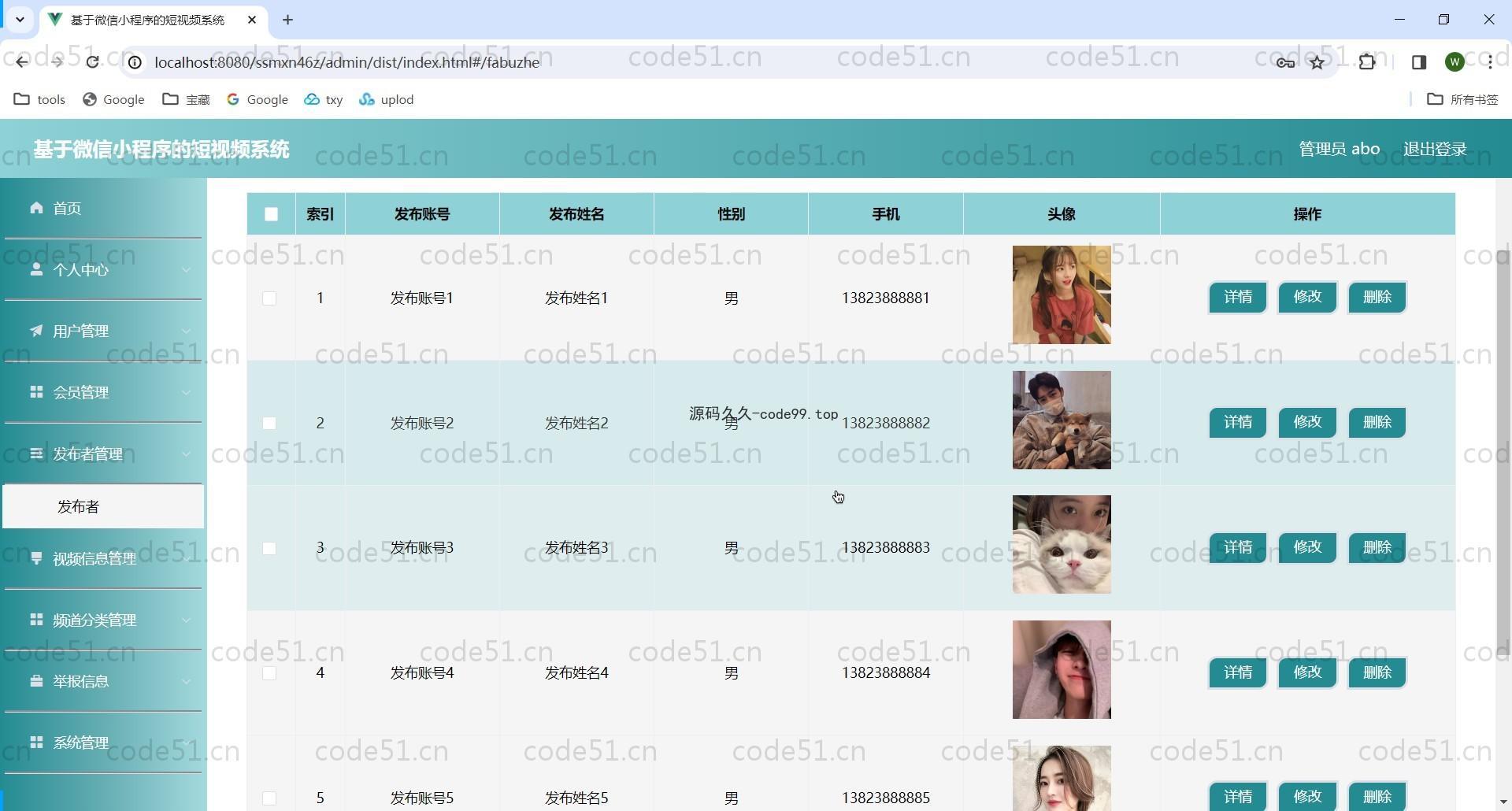Click 管理员 abo label
1512x811 pixels.
(x=1339, y=149)
